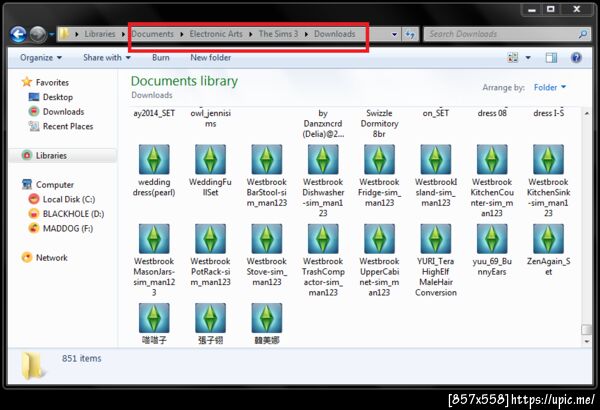
Task: Select the WeddingFullSet file icon
Action: pyautogui.click(x=210, y=159)
